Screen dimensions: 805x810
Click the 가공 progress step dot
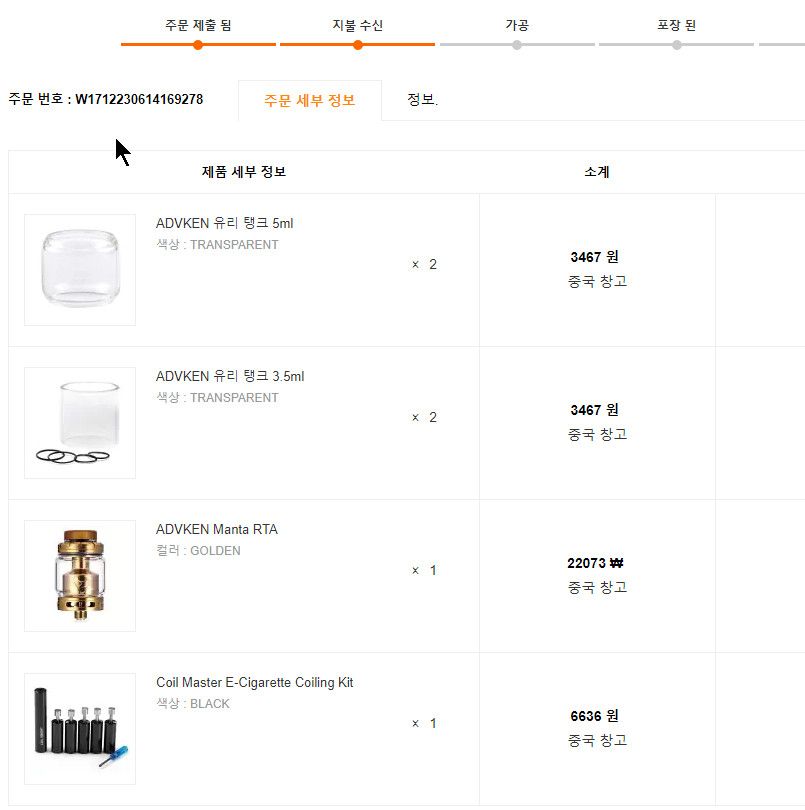point(517,45)
